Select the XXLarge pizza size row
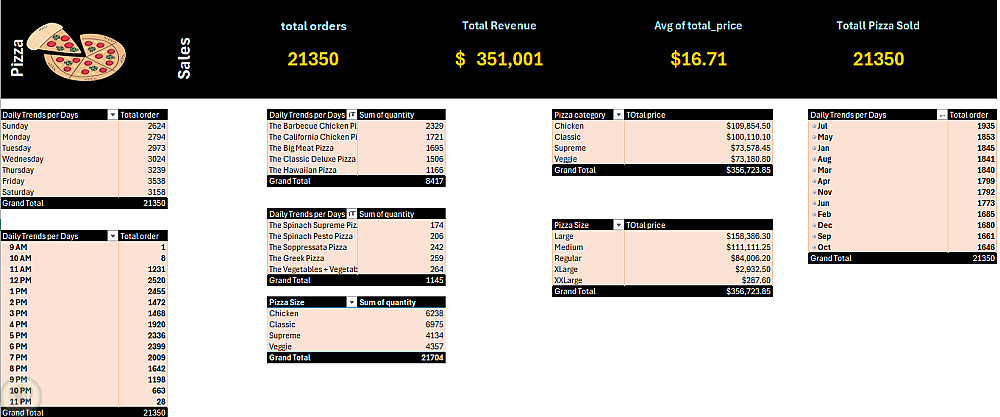Viewport: 1000px width, 417px height. coord(570,280)
